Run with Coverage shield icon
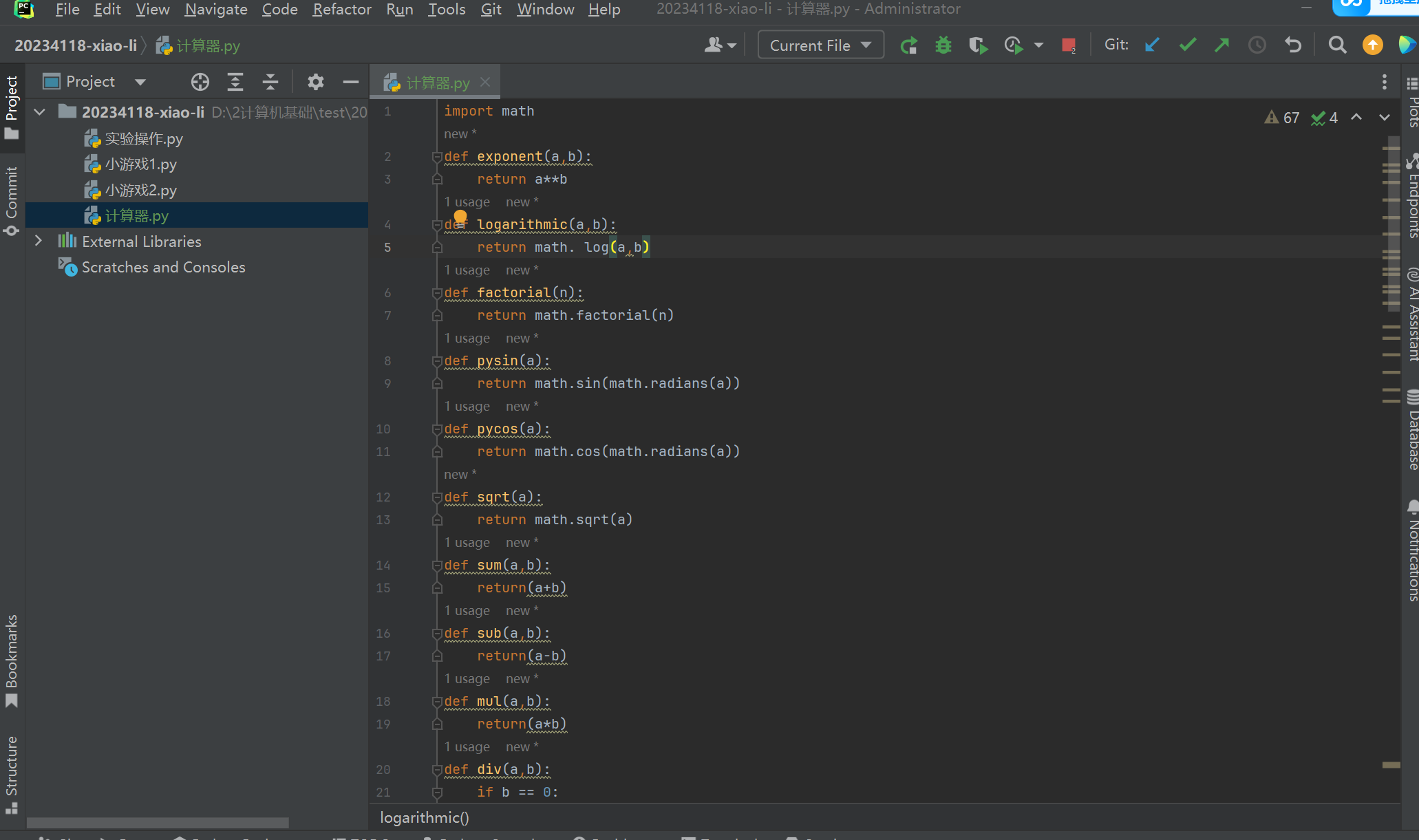The width and height of the screenshot is (1419, 840). (x=978, y=45)
